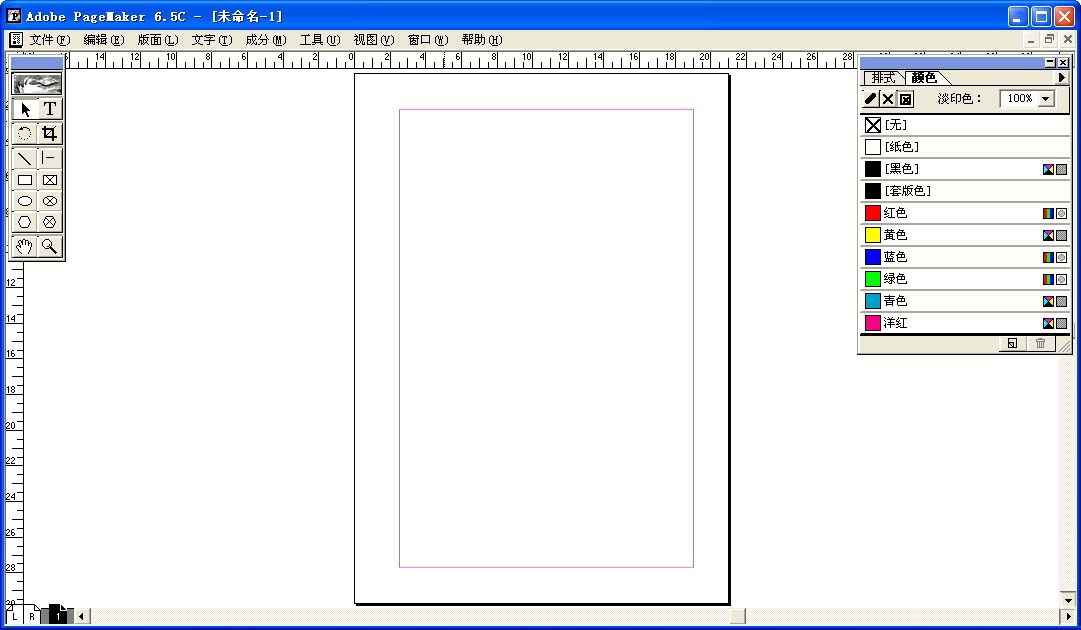
Task: Toggle the Both stroke-and-fill button
Action: click(906, 99)
